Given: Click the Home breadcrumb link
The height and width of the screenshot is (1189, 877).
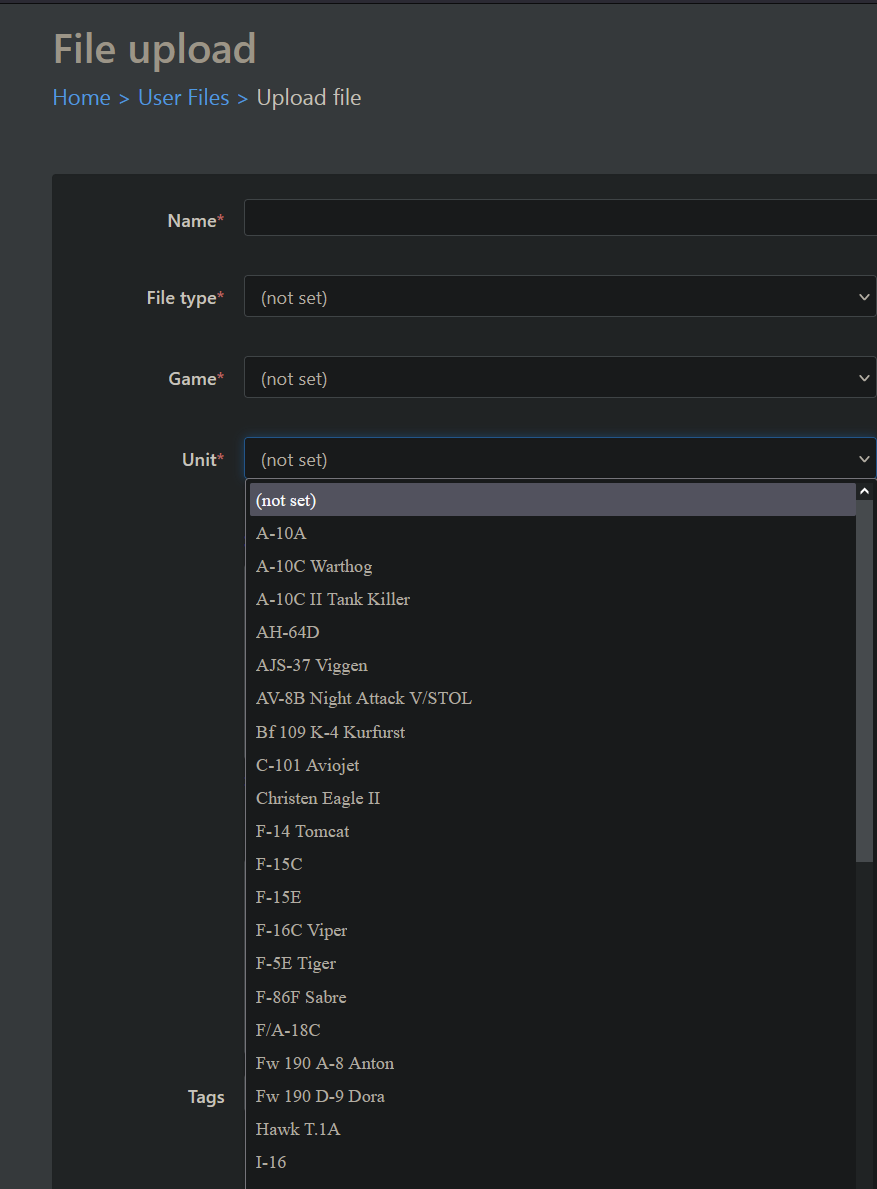Looking at the screenshot, I should pyautogui.click(x=81, y=98).
